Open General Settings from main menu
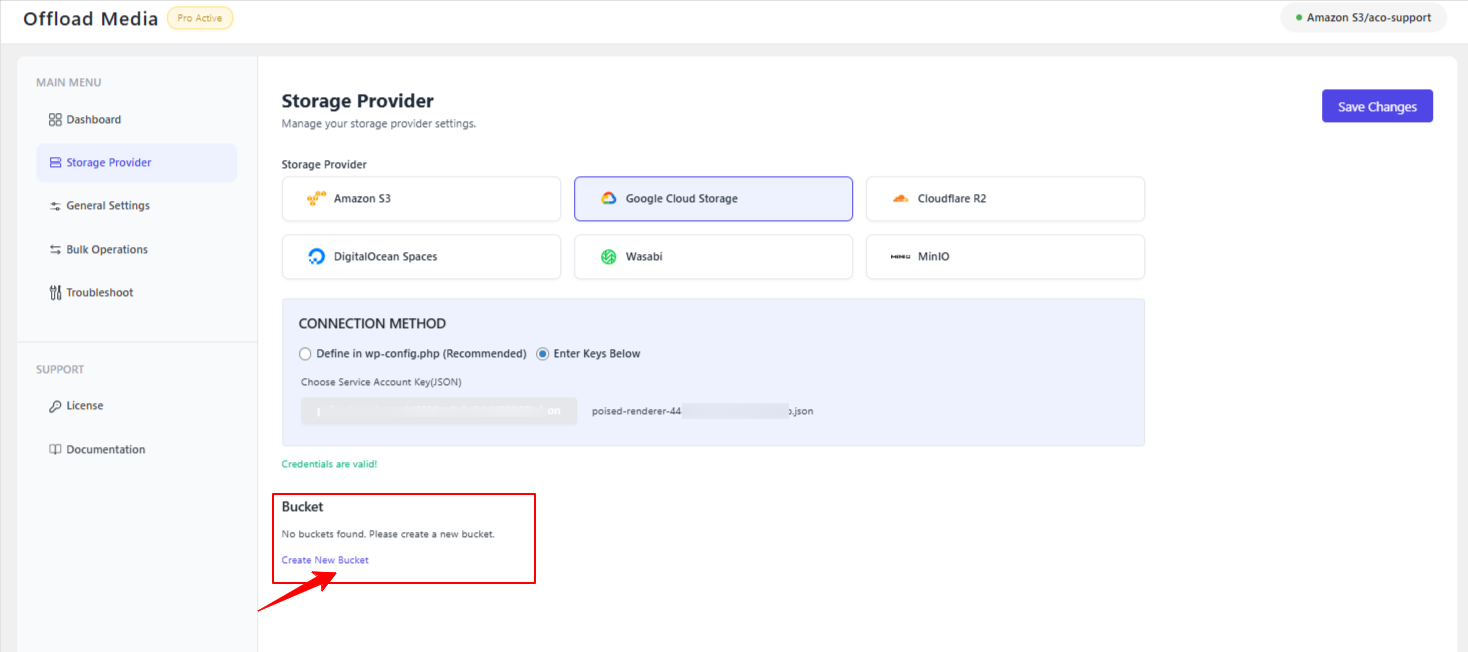Image resolution: width=1468 pixels, height=652 pixels. point(108,206)
